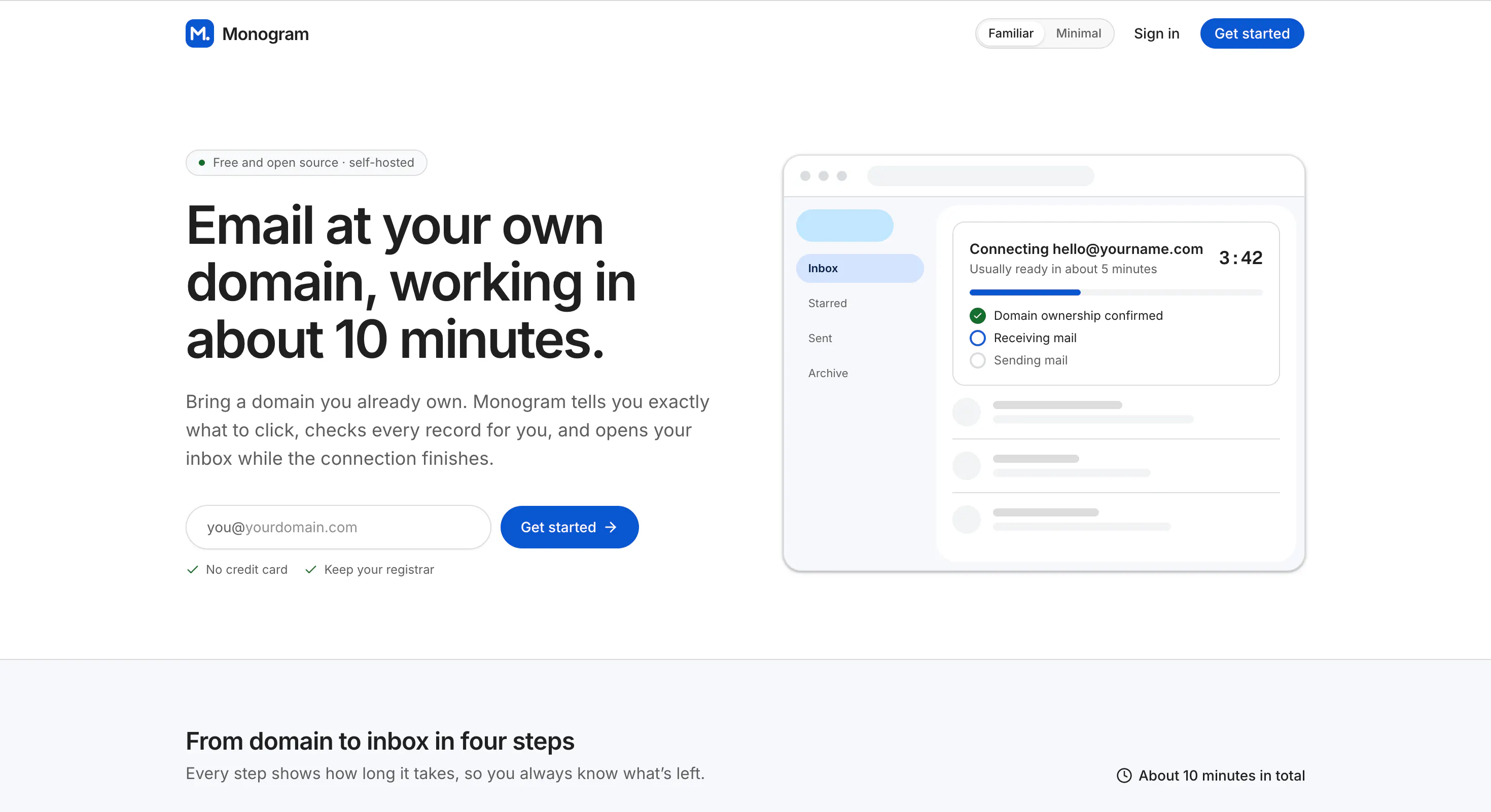The height and width of the screenshot is (812, 1491).
Task: Switch to the Minimal style option
Action: point(1078,33)
